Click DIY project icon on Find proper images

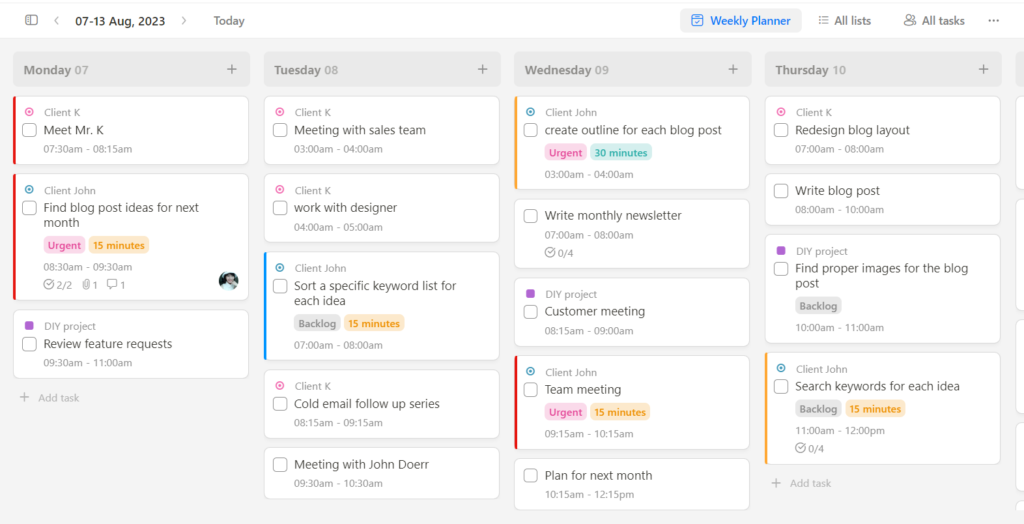pos(780,250)
